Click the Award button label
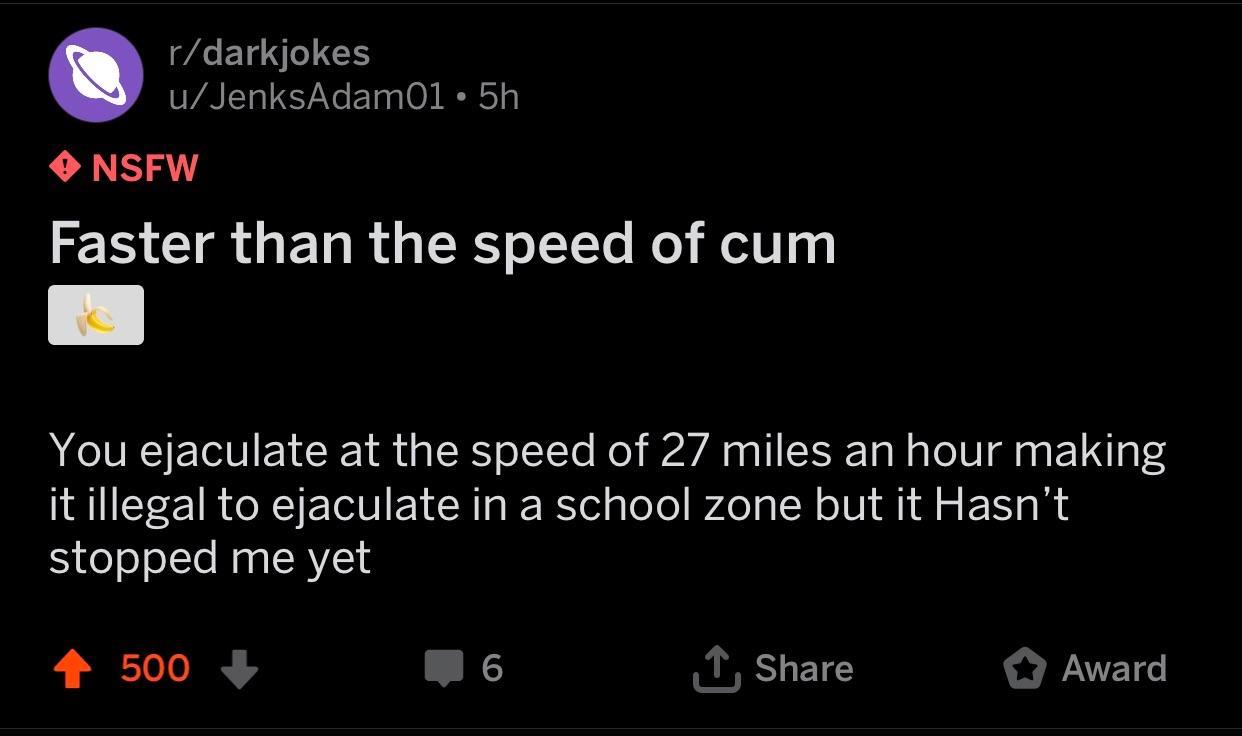The height and width of the screenshot is (736, 1242). click(x=1115, y=668)
